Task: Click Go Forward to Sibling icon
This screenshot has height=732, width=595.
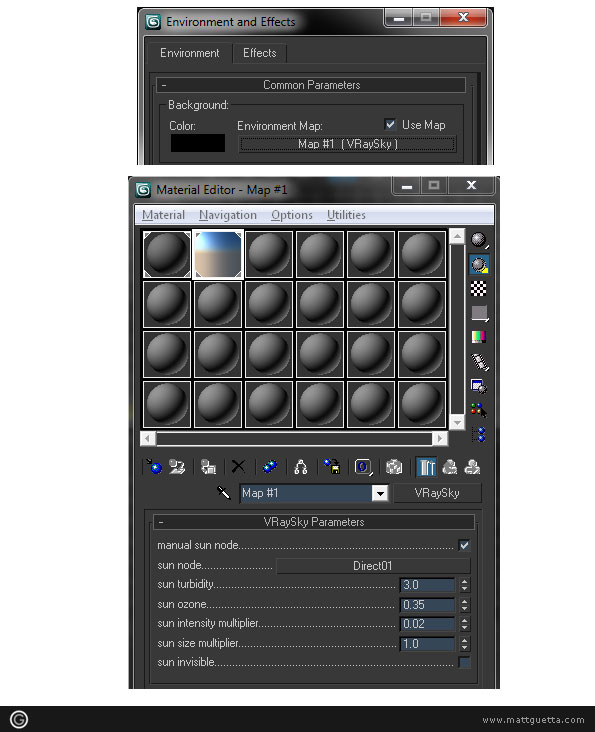Action: [472, 466]
